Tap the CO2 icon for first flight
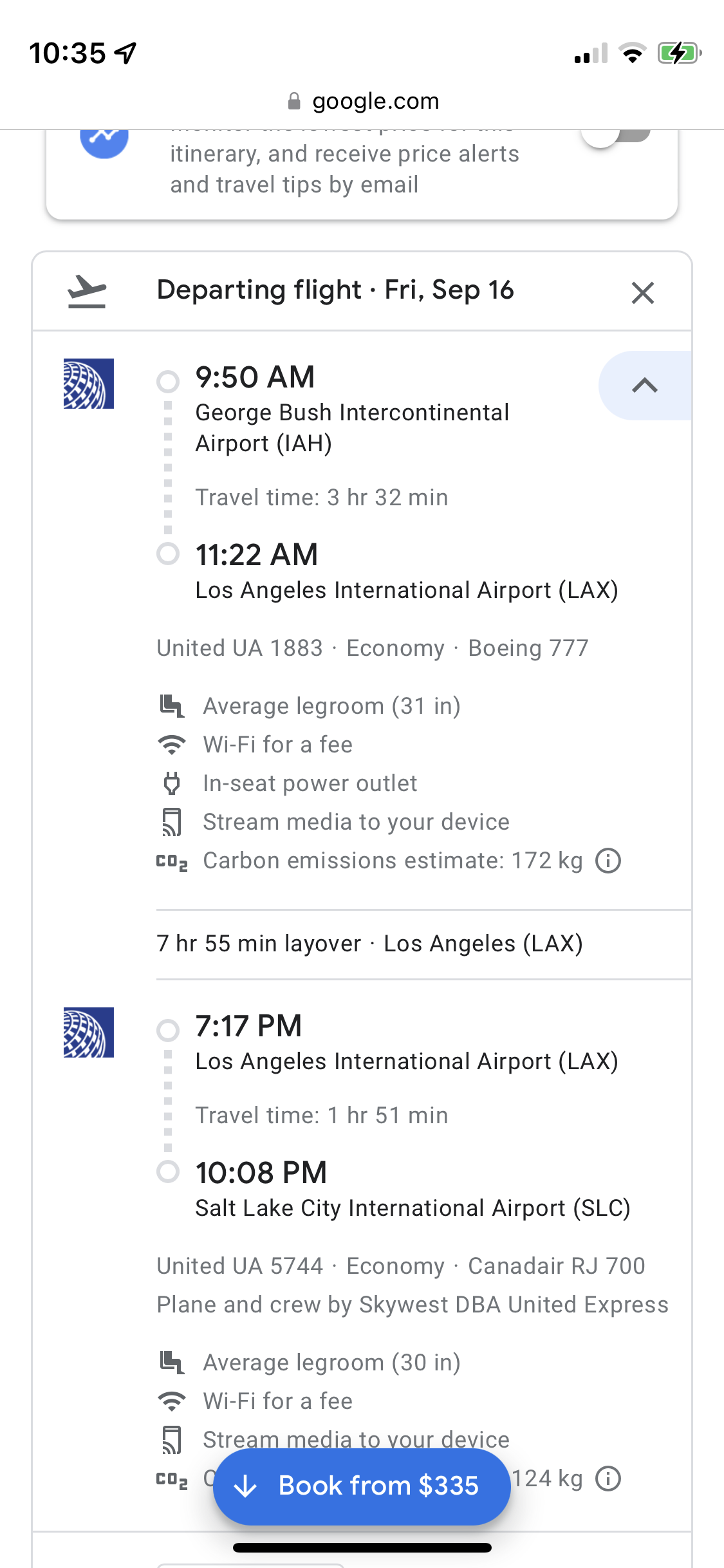Viewport: 724px width, 1568px height. pyautogui.click(x=172, y=861)
